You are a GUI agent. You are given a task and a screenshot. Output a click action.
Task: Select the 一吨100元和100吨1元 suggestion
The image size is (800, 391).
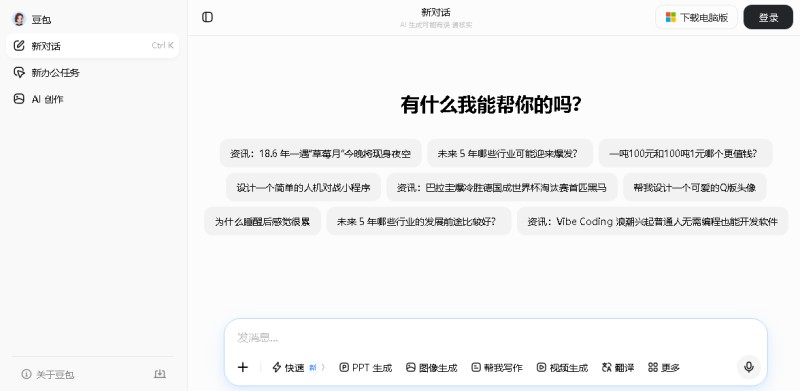click(685, 153)
